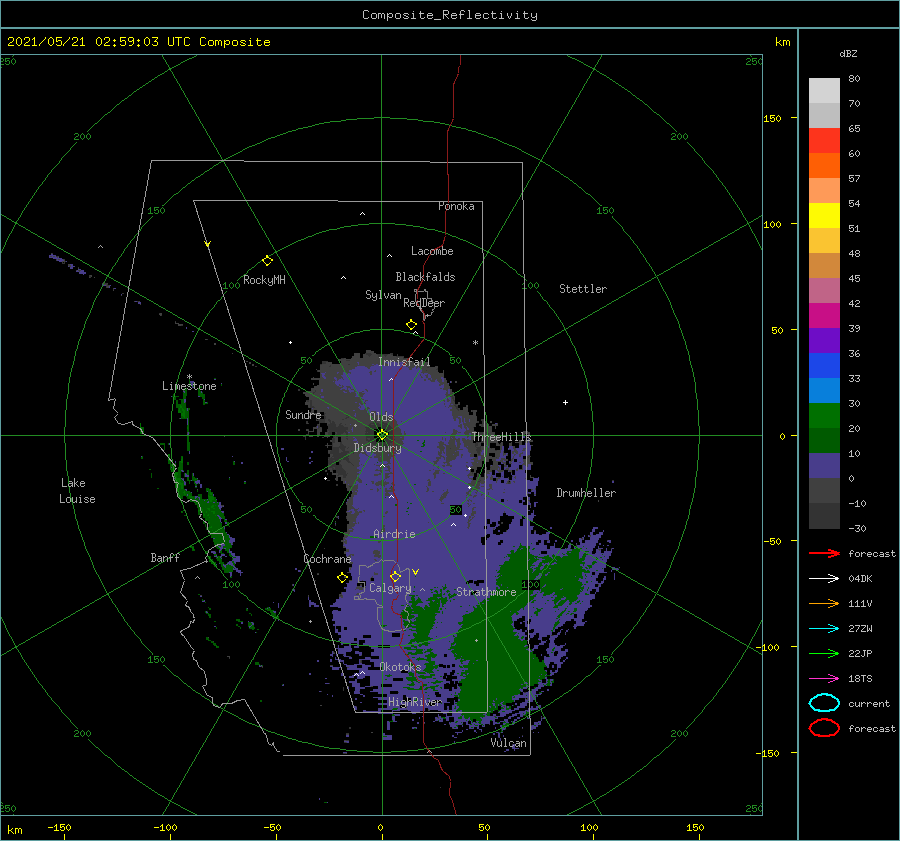Click the white 04DK arrow in legend
The width and height of the screenshot is (900, 841).
click(x=824, y=578)
